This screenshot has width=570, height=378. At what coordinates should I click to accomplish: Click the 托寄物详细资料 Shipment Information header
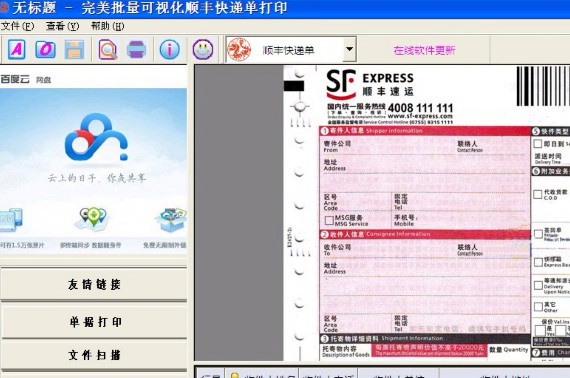tap(424, 338)
